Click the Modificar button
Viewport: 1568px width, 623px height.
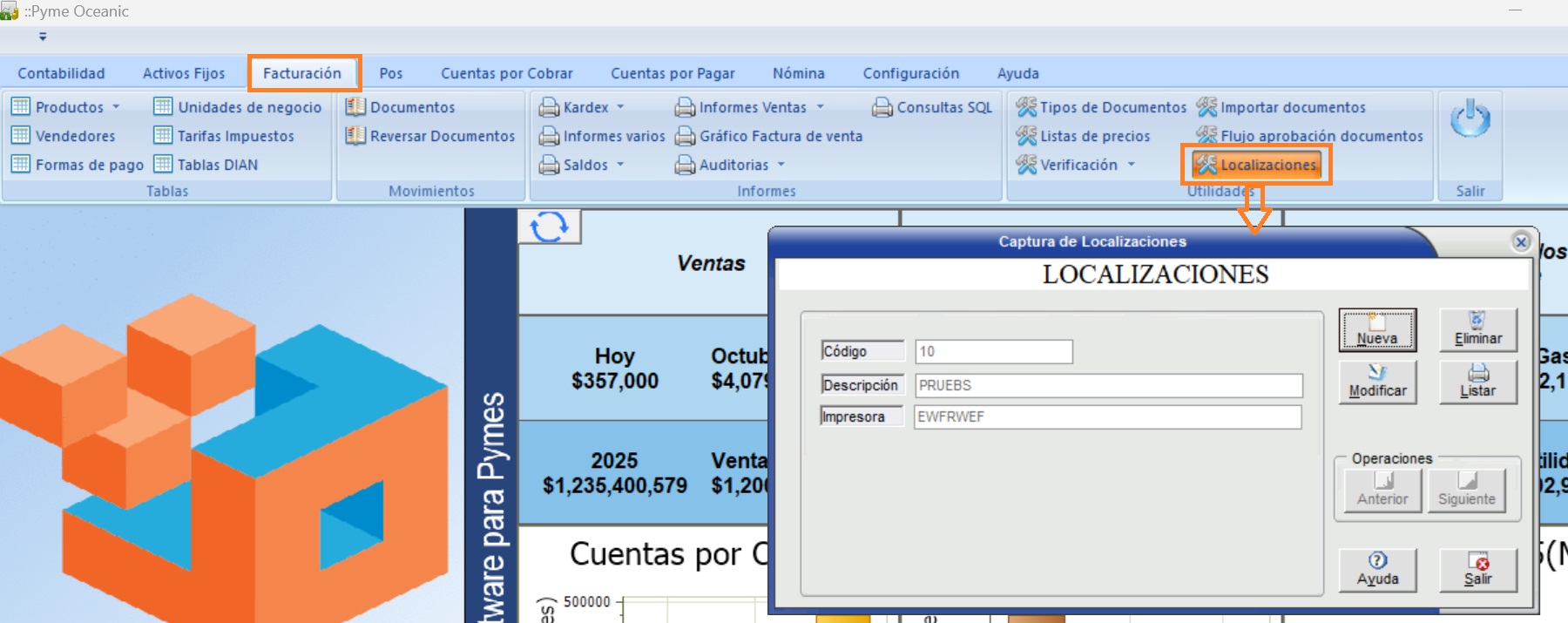(x=1377, y=383)
